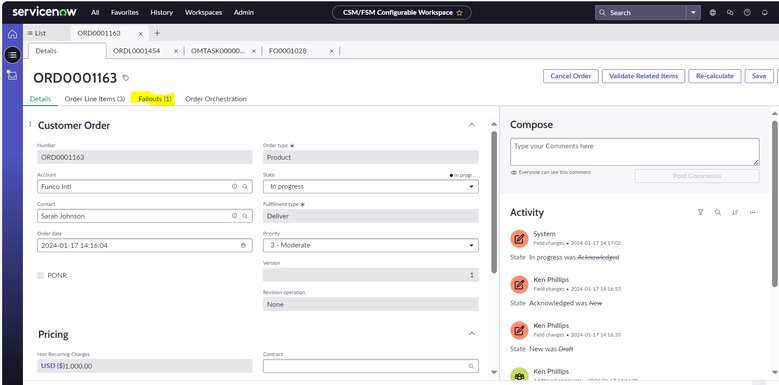Switch to the Order Line Items (3) tab

tap(95, 99)
